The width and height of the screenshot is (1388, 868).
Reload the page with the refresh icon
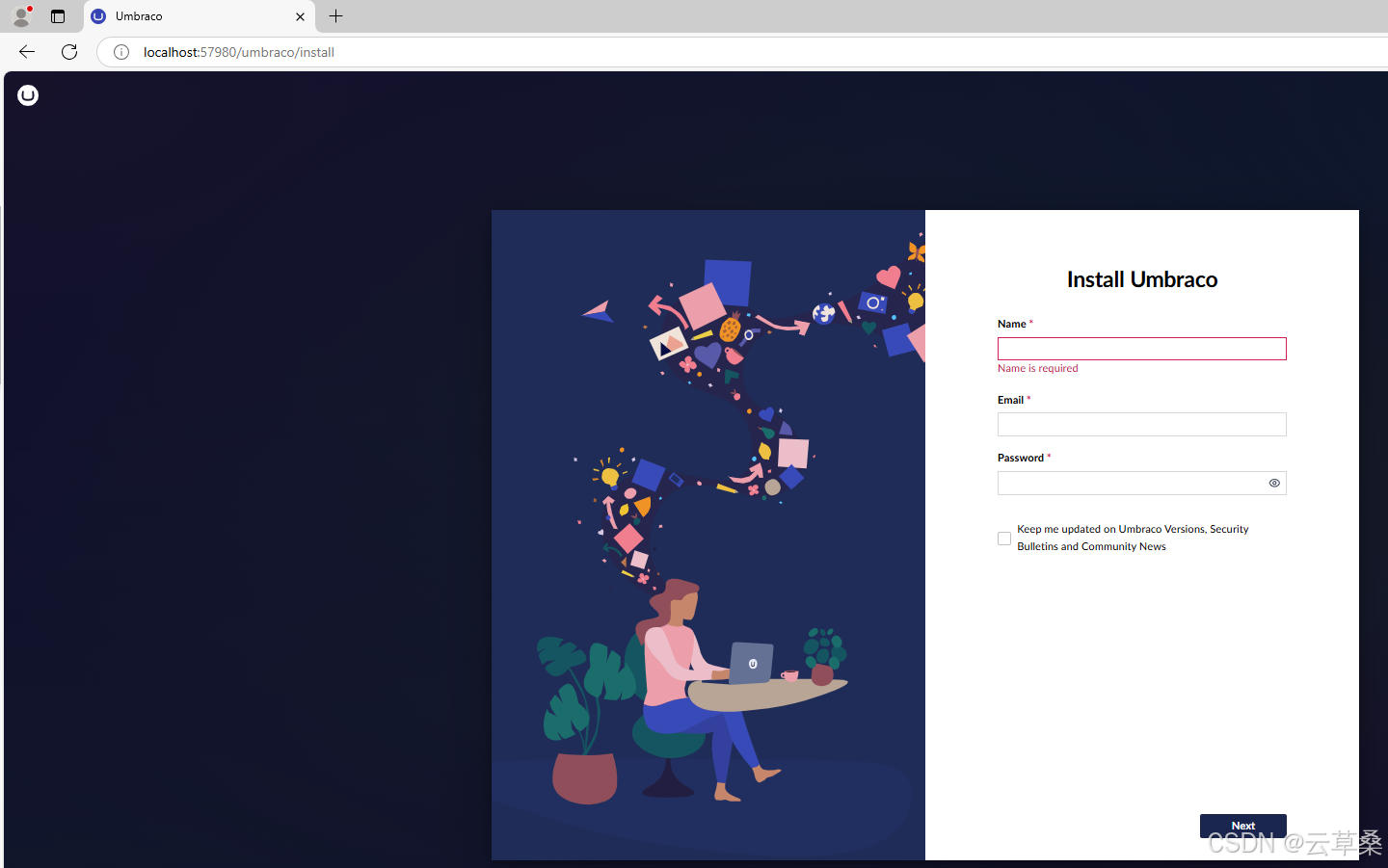click(x=69, y=52)
